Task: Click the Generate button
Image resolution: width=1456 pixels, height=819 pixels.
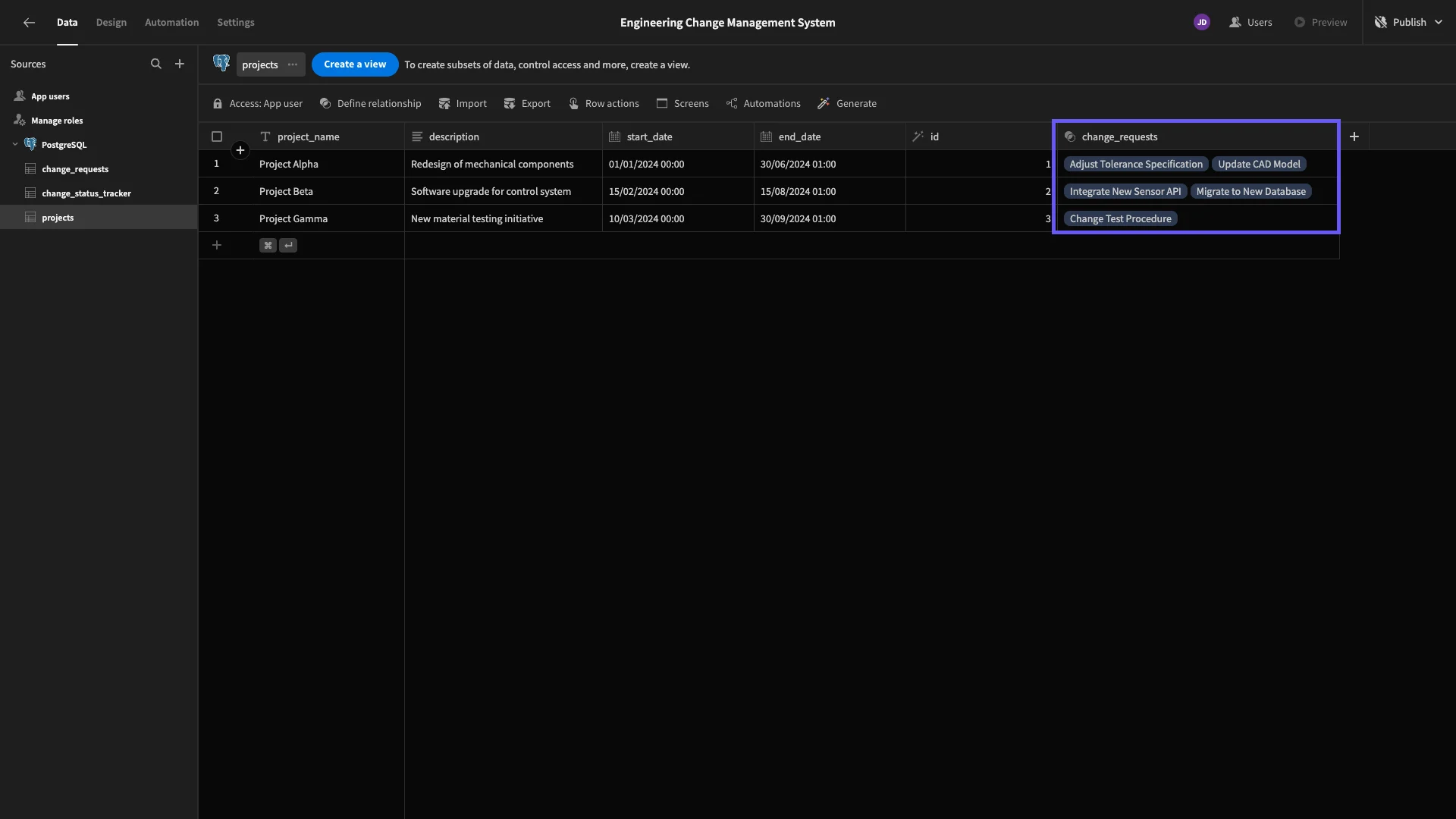Action: click(x=847, y=104)
